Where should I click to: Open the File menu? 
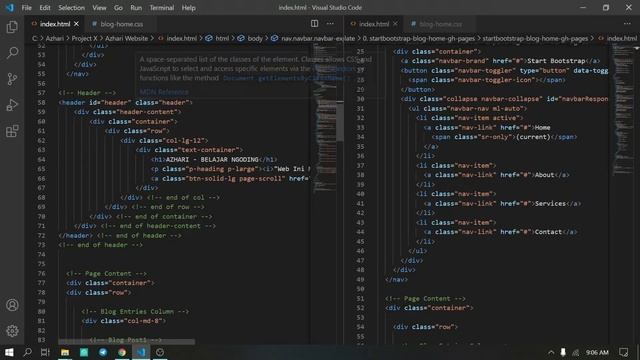click(27, 8)
